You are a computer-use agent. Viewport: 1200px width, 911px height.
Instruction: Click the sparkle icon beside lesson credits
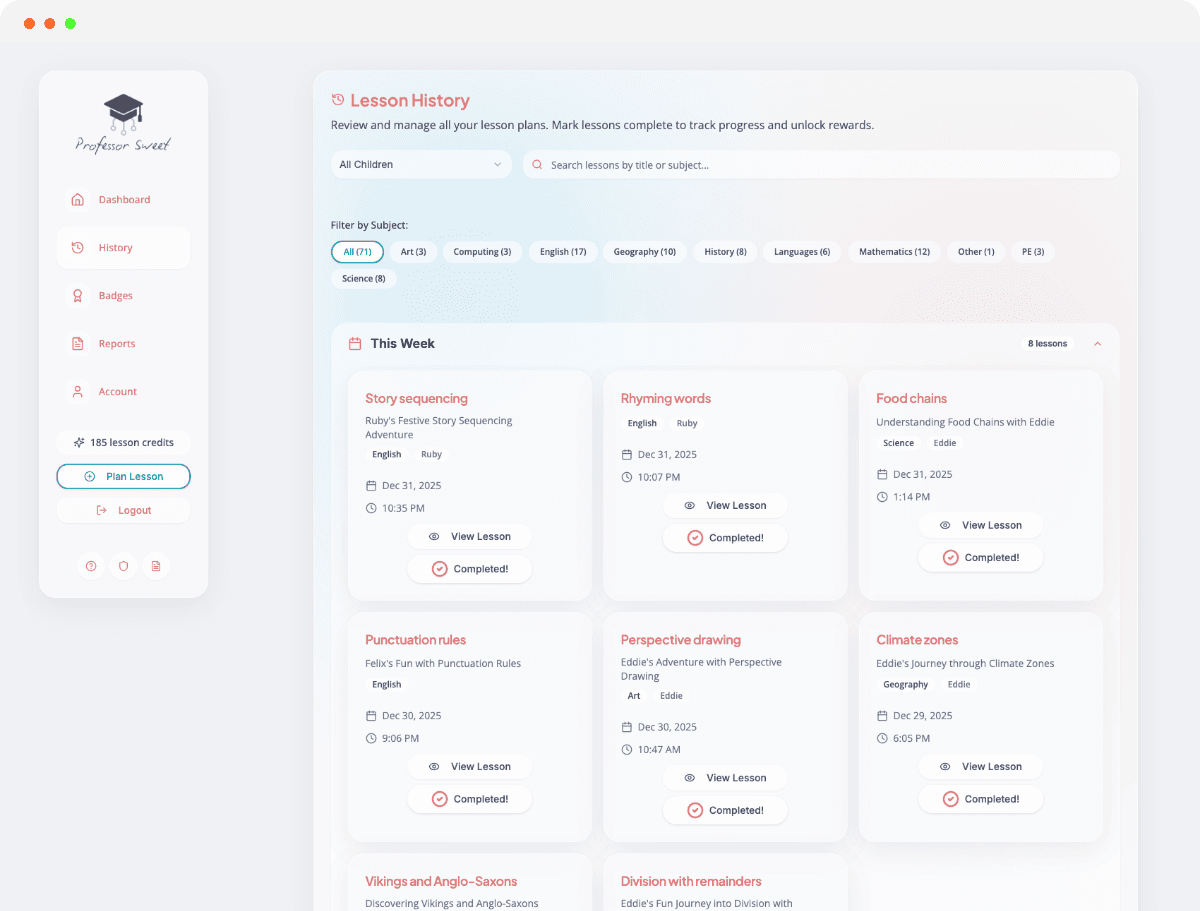[79, 442]
